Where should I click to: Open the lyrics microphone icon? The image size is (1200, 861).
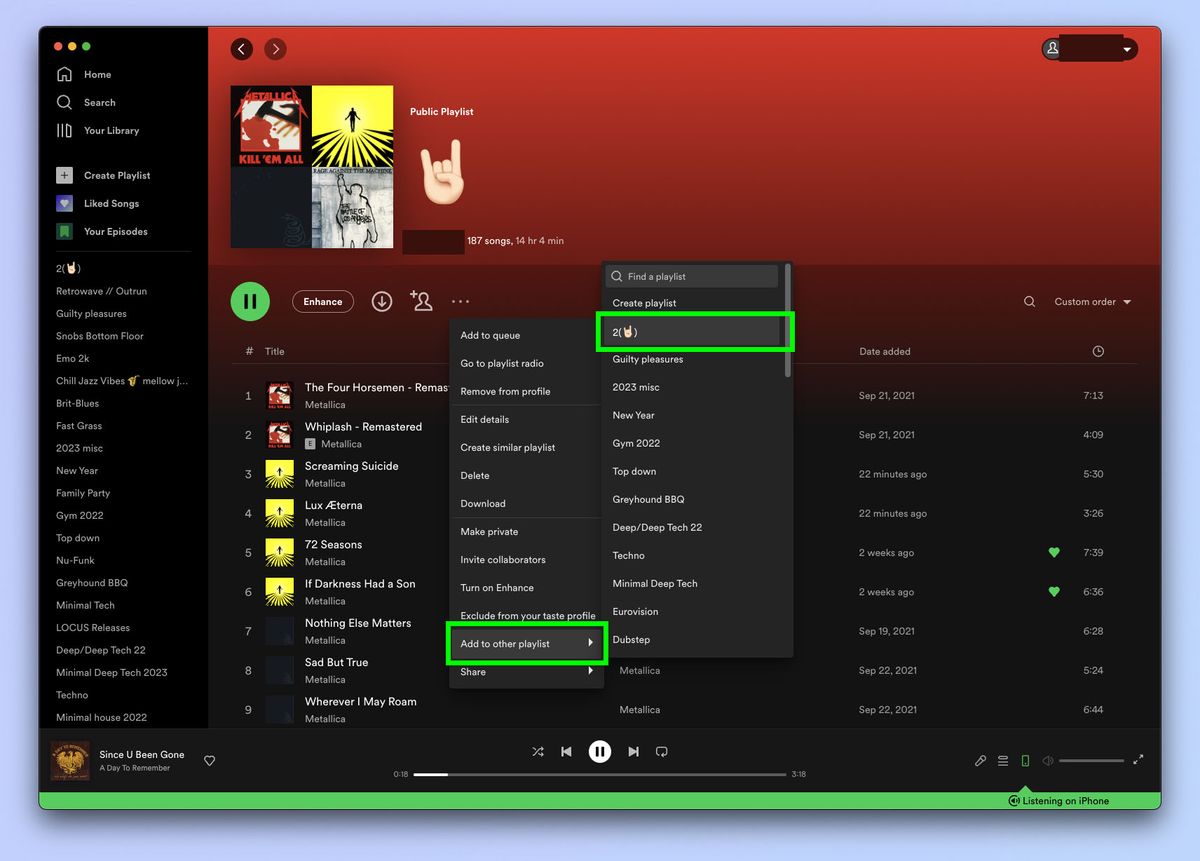tap(980, 761)
